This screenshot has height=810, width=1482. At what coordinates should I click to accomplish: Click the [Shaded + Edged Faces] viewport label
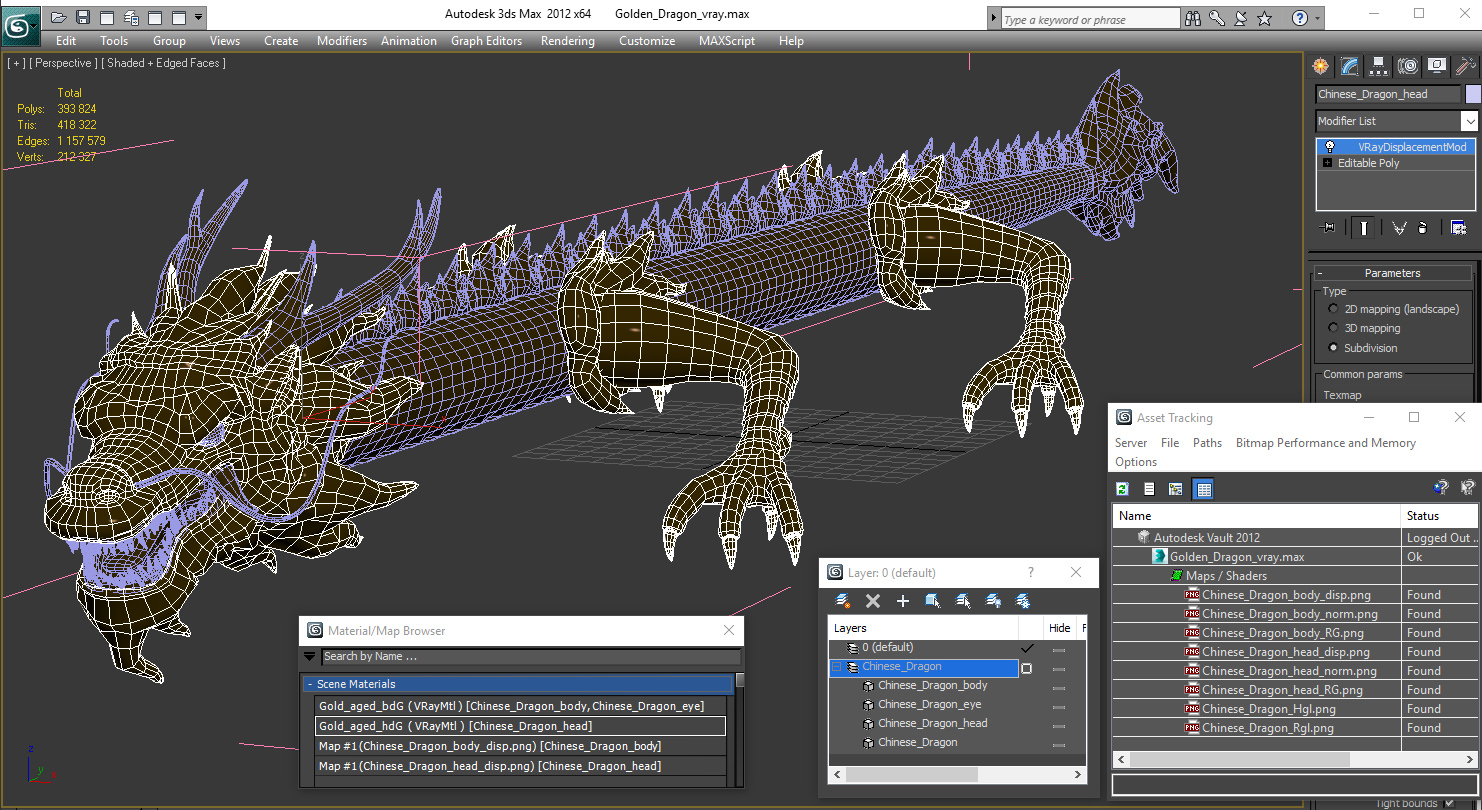tap(164, 63)
